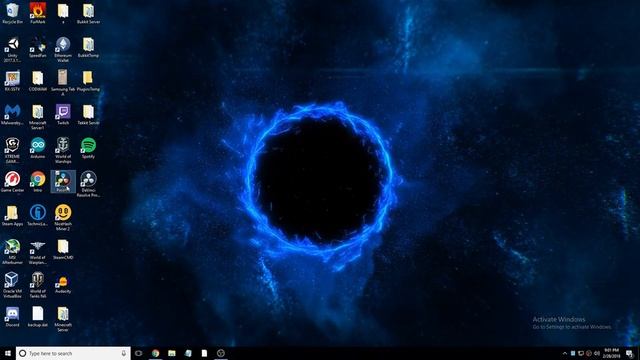The height and width of the screenshot is (360, 640).
Task: Open the Twitch desktop shortcut
Action: pos(63,115)
